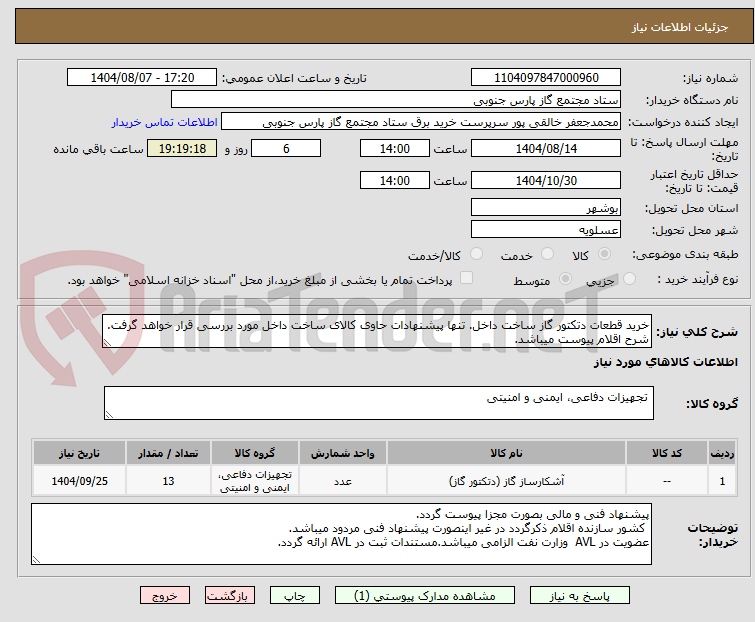Click the ردیف column header

click(722, 453)
